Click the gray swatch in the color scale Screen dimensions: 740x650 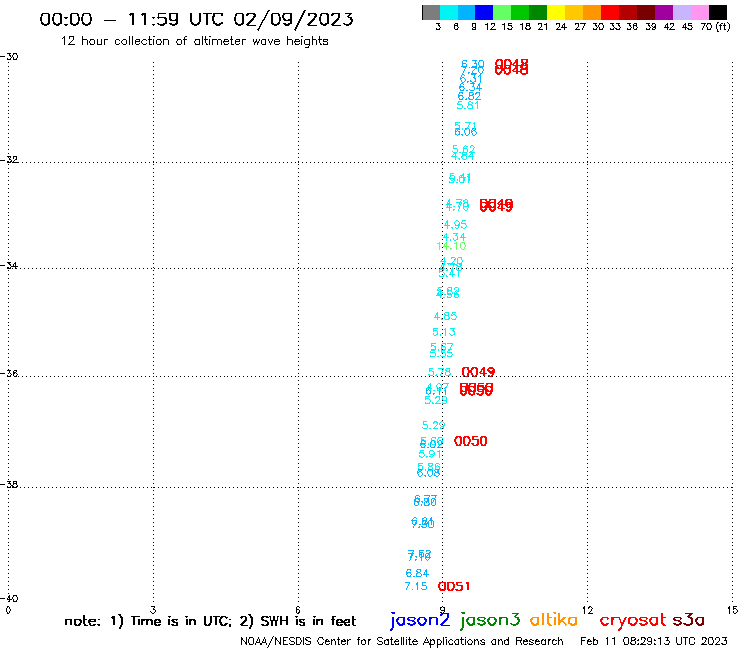coord(431,12)
